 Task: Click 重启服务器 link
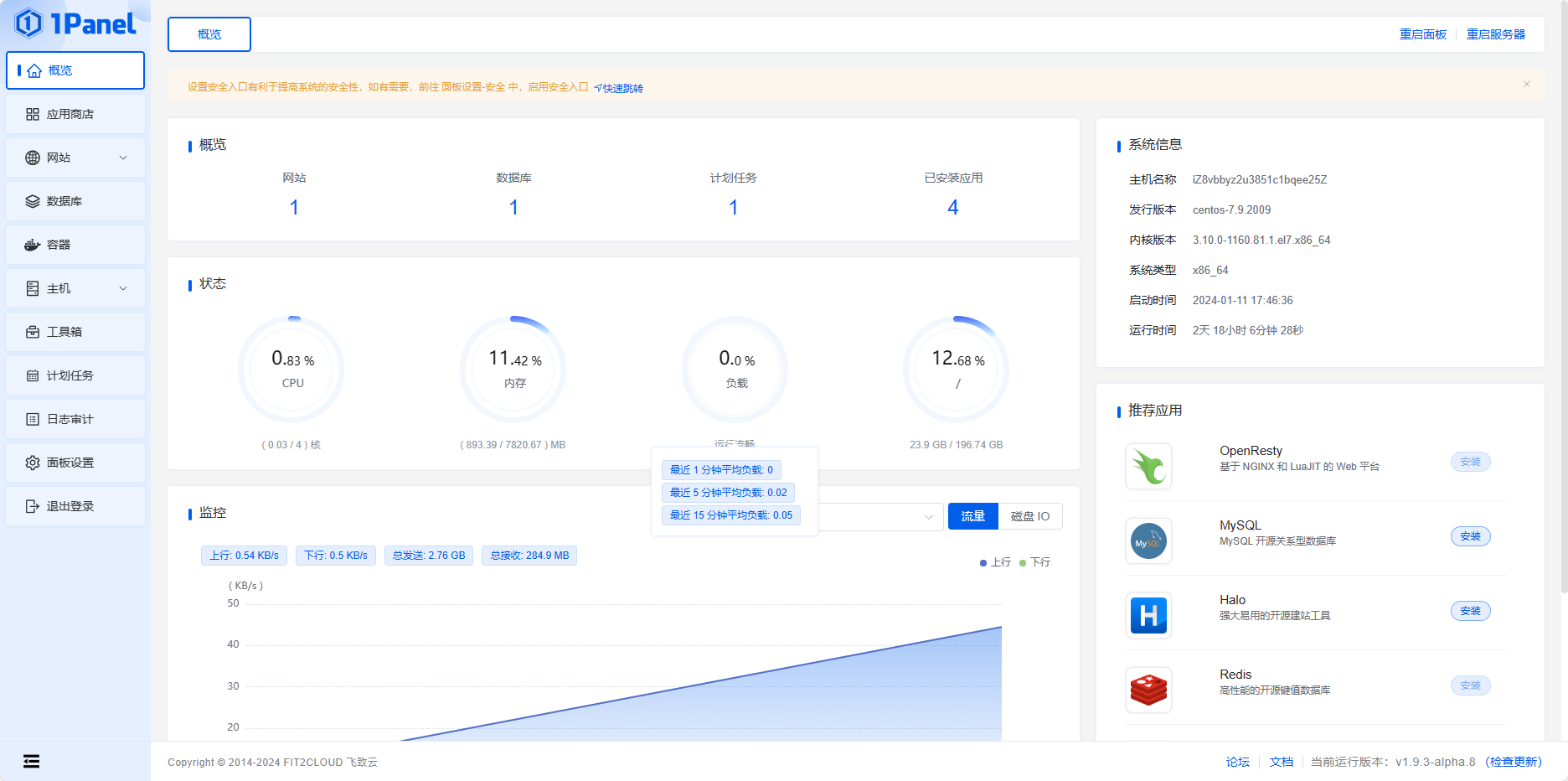(x=1496, y=34)
